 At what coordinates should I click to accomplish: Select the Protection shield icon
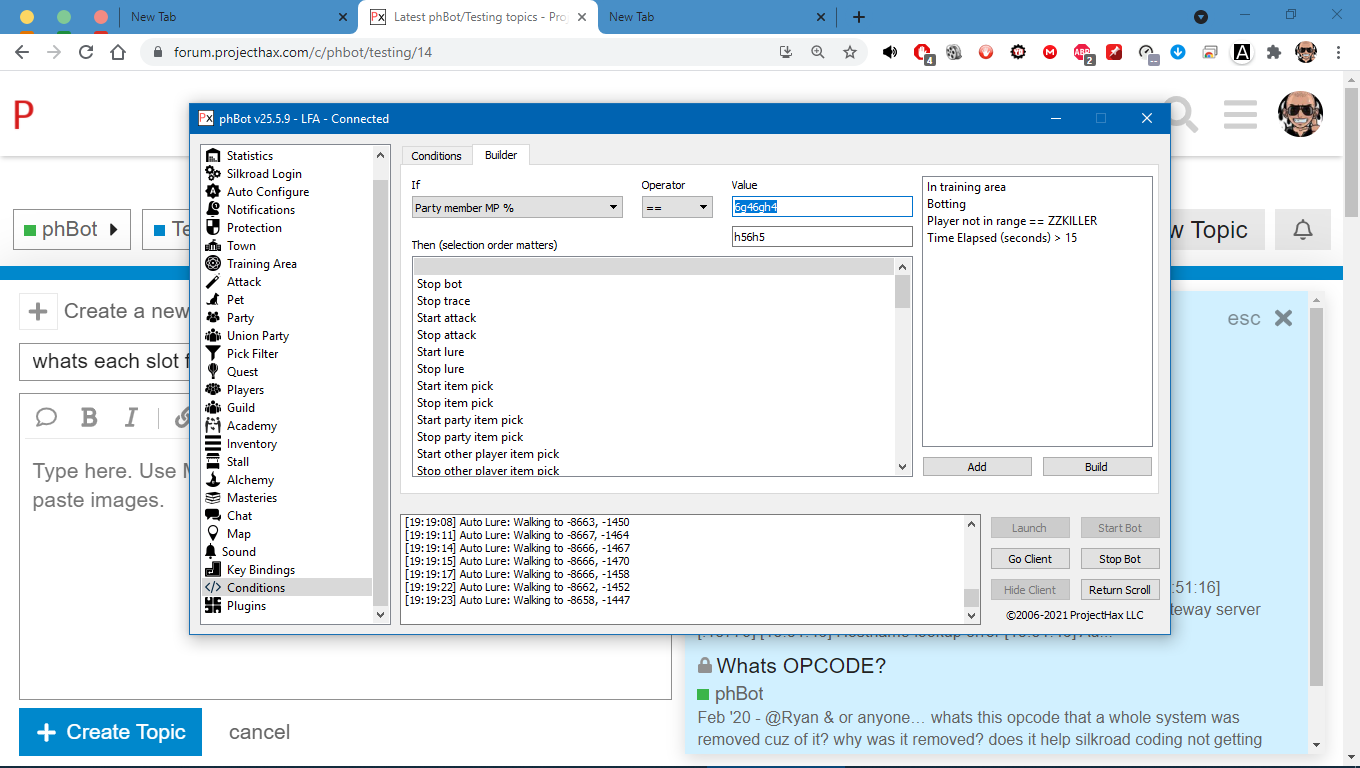click(x=212, y=228)
